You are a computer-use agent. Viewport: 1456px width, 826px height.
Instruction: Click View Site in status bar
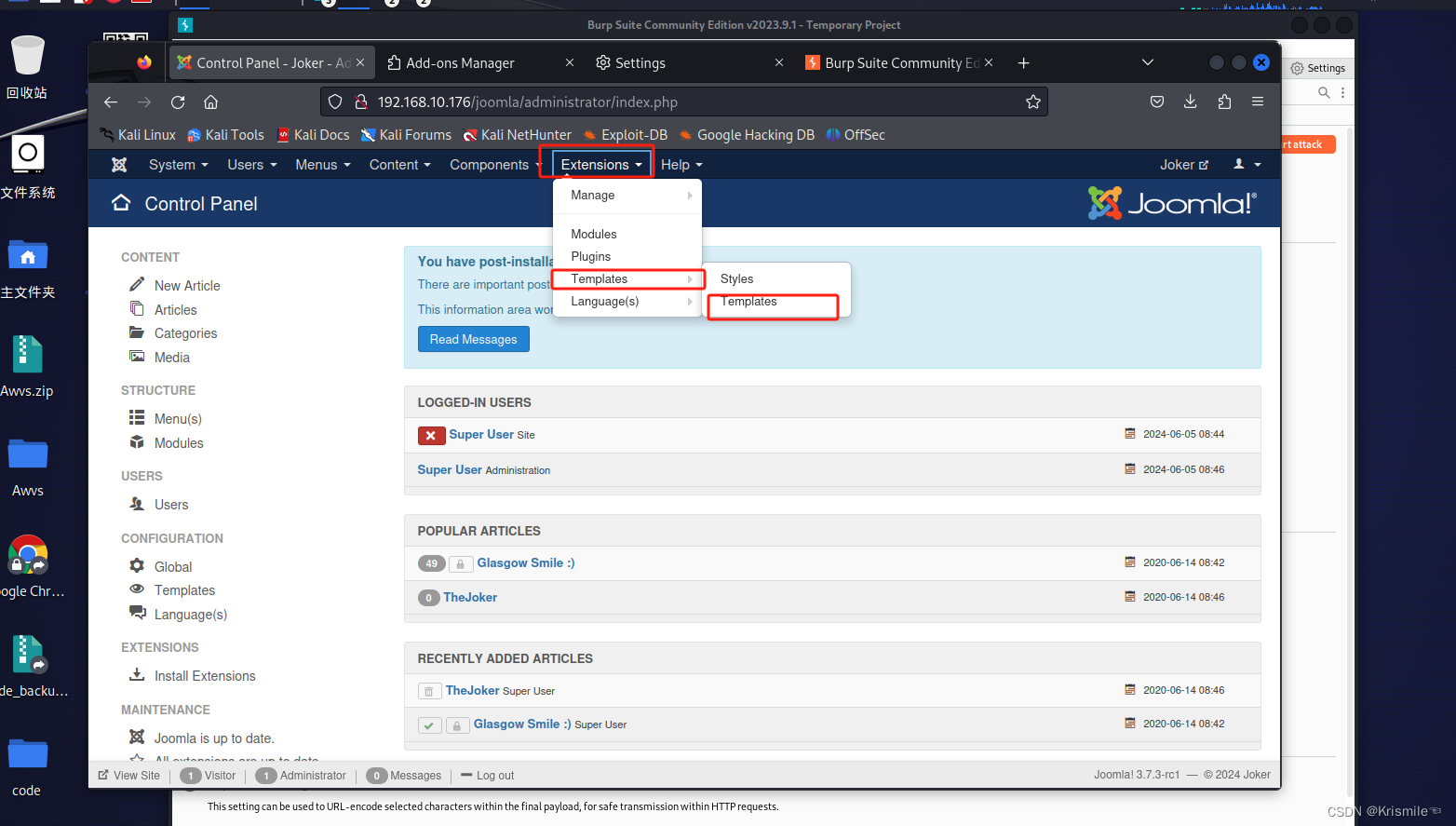[x=128, y=776]
